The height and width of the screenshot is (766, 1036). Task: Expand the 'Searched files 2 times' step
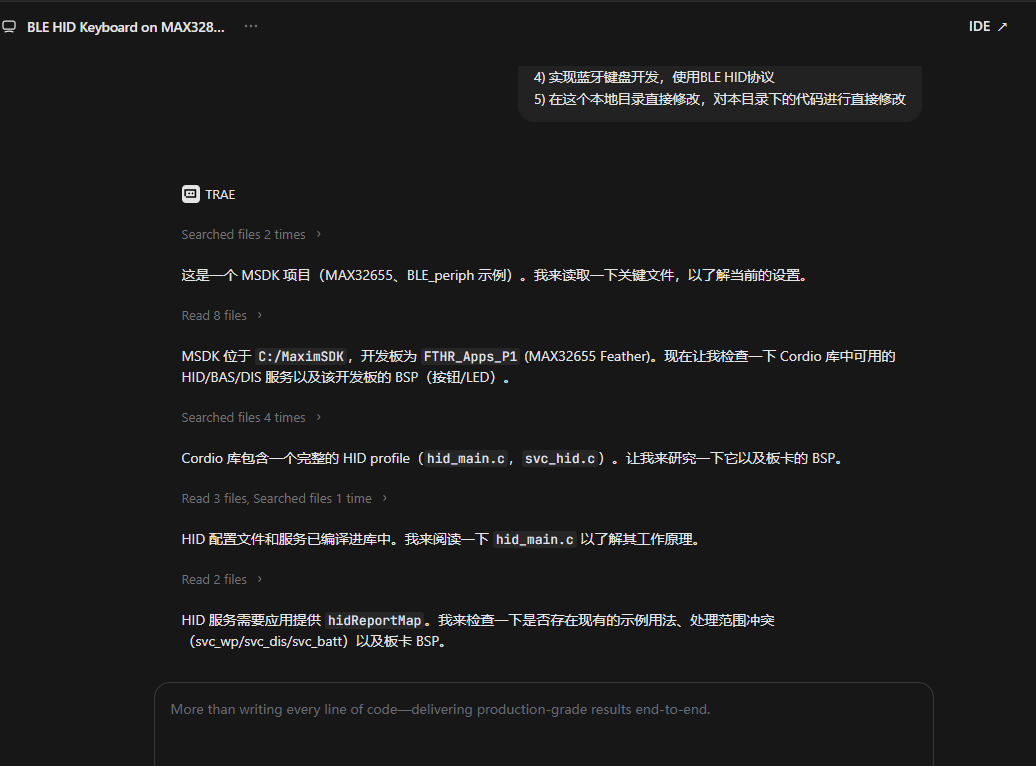tap(251, 235)
